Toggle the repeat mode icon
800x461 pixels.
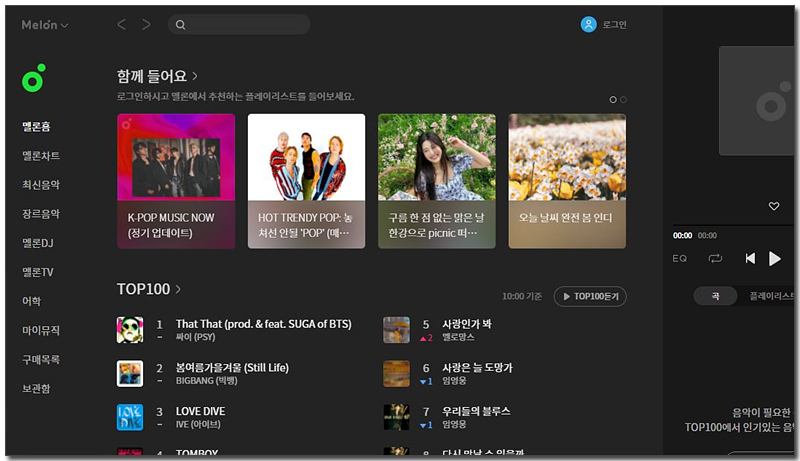[715, 259]
